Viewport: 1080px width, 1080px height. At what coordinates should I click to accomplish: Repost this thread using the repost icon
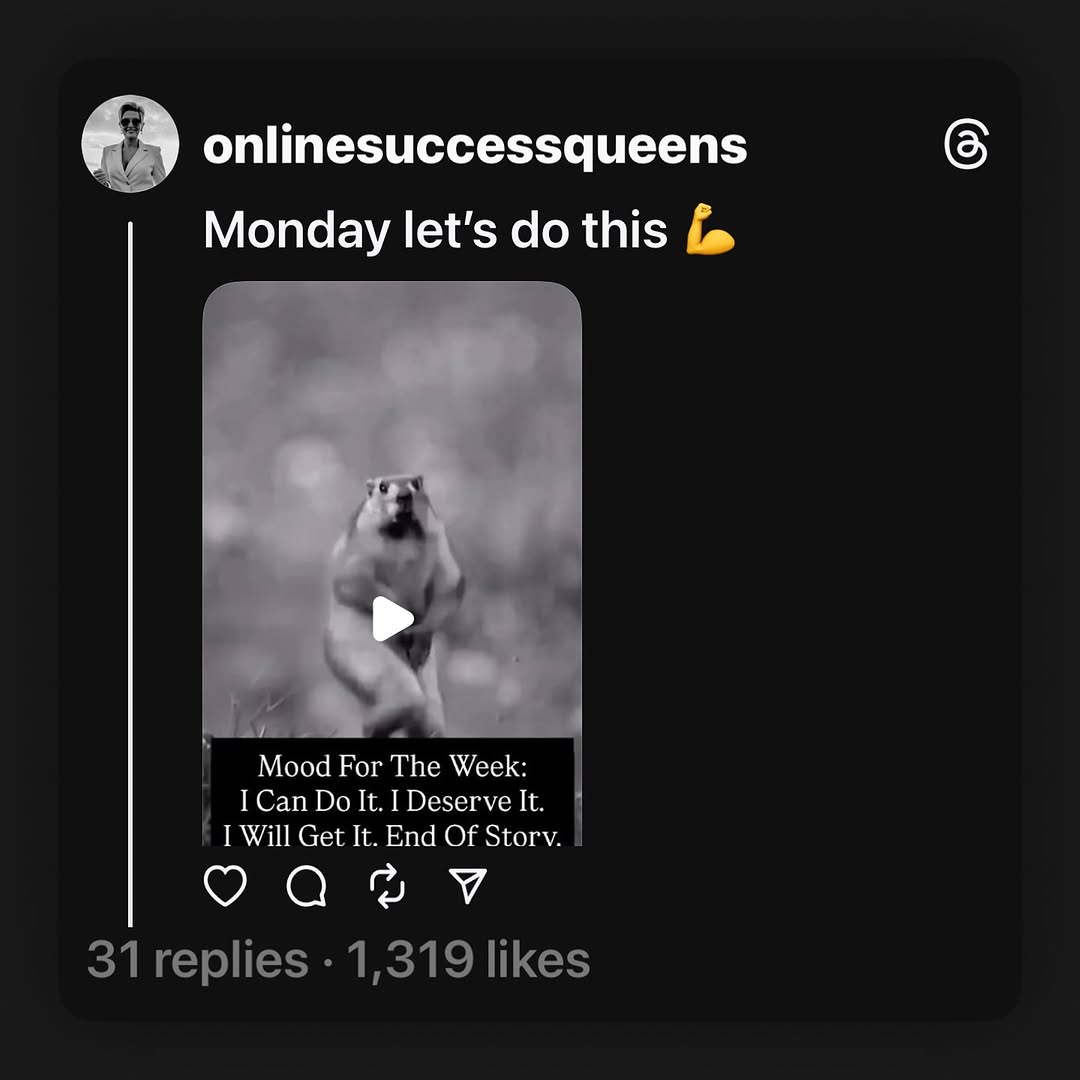pyautogui.click(x=388, y=886)
